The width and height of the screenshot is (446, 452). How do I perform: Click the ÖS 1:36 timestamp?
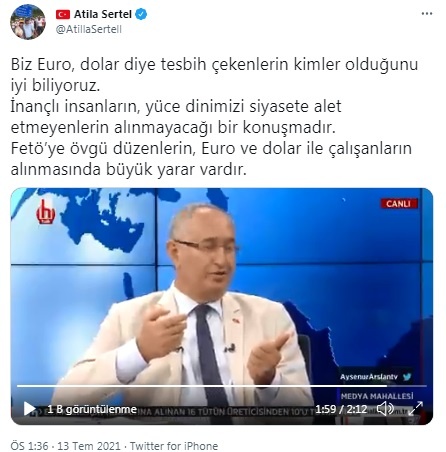[29, 446]
